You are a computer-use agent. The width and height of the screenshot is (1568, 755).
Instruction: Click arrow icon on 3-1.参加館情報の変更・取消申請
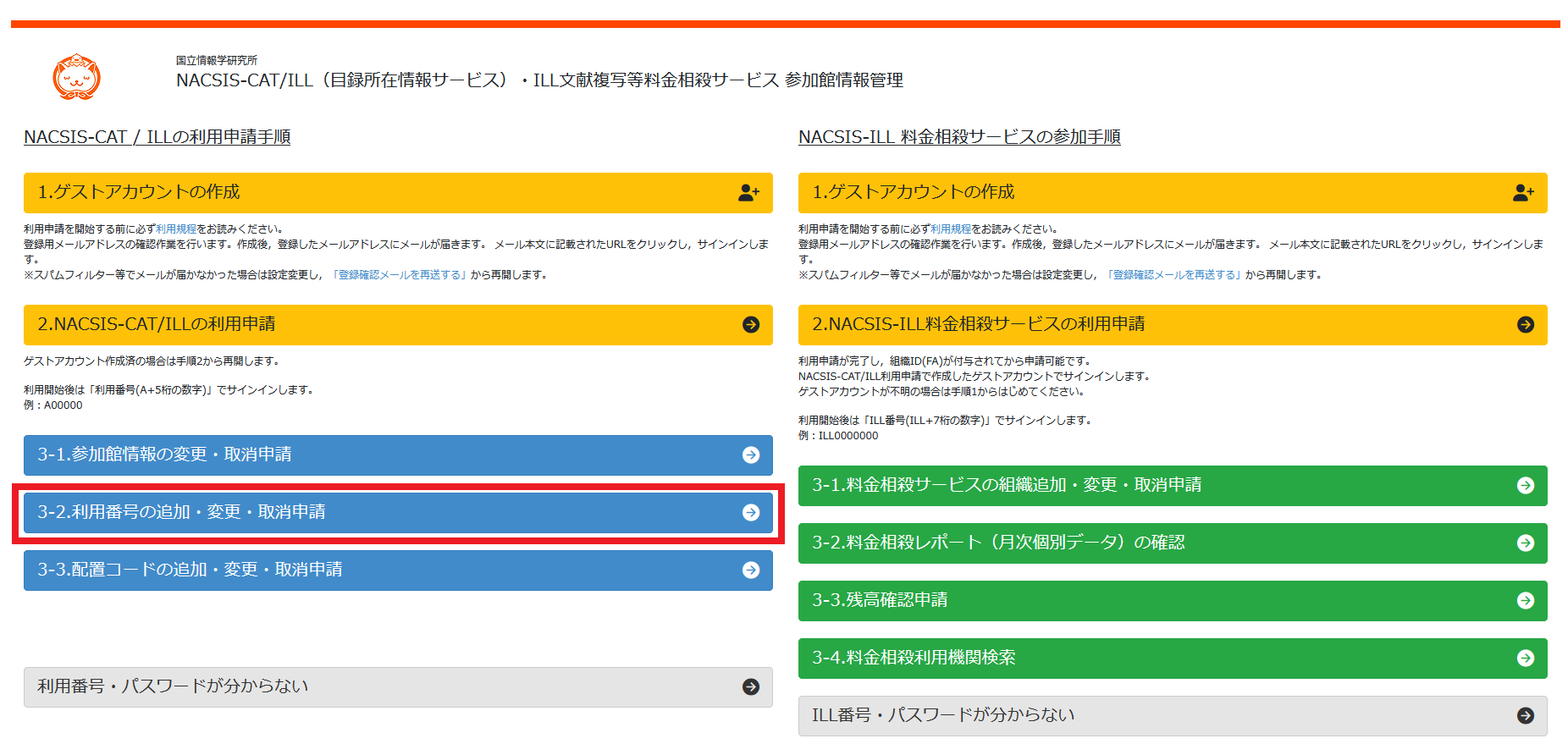(751, 455)
